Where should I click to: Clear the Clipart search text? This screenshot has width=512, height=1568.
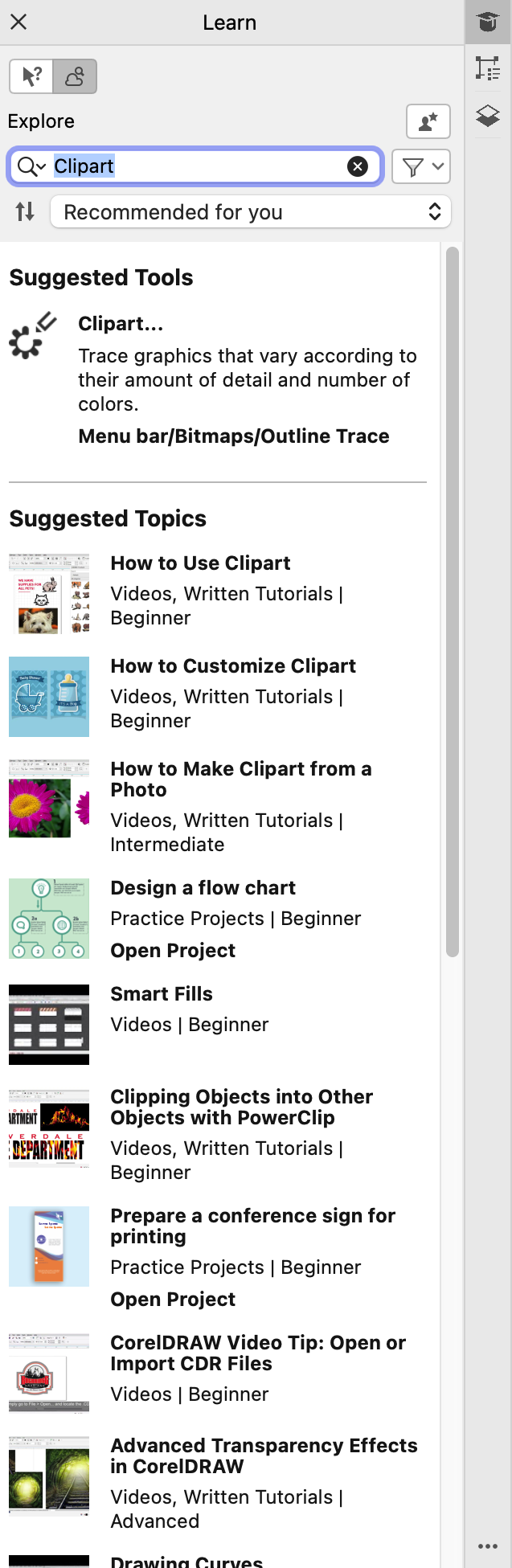357,166
